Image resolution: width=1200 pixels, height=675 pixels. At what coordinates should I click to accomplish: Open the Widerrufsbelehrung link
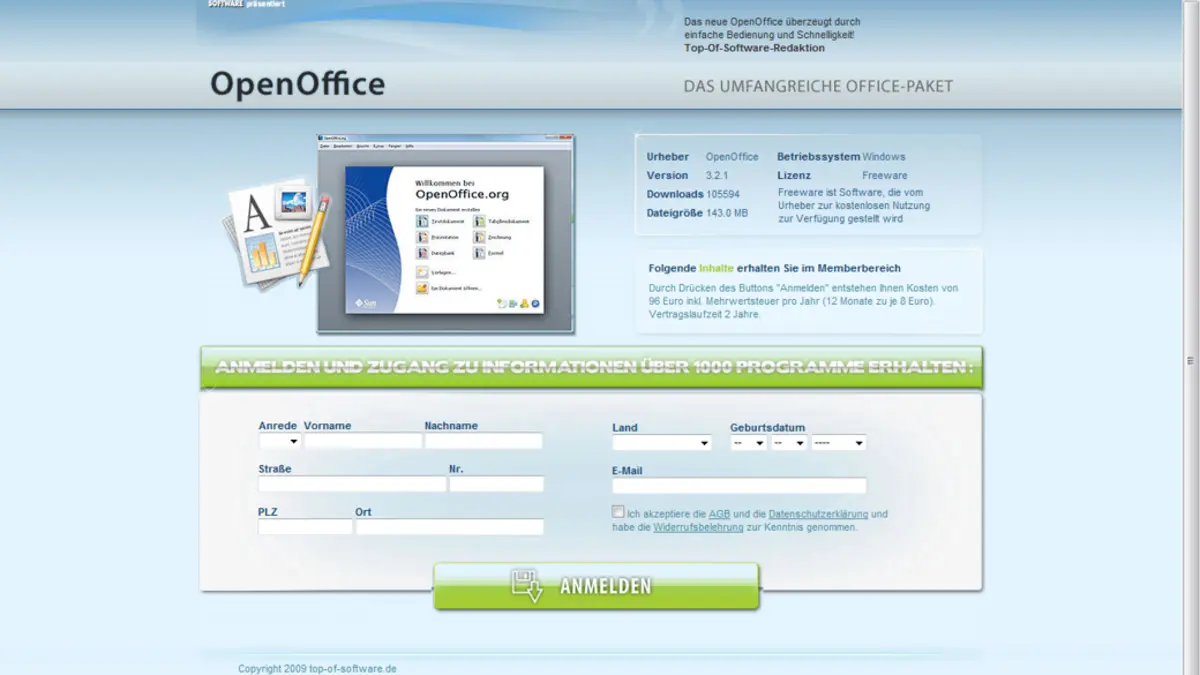(698, 527)
